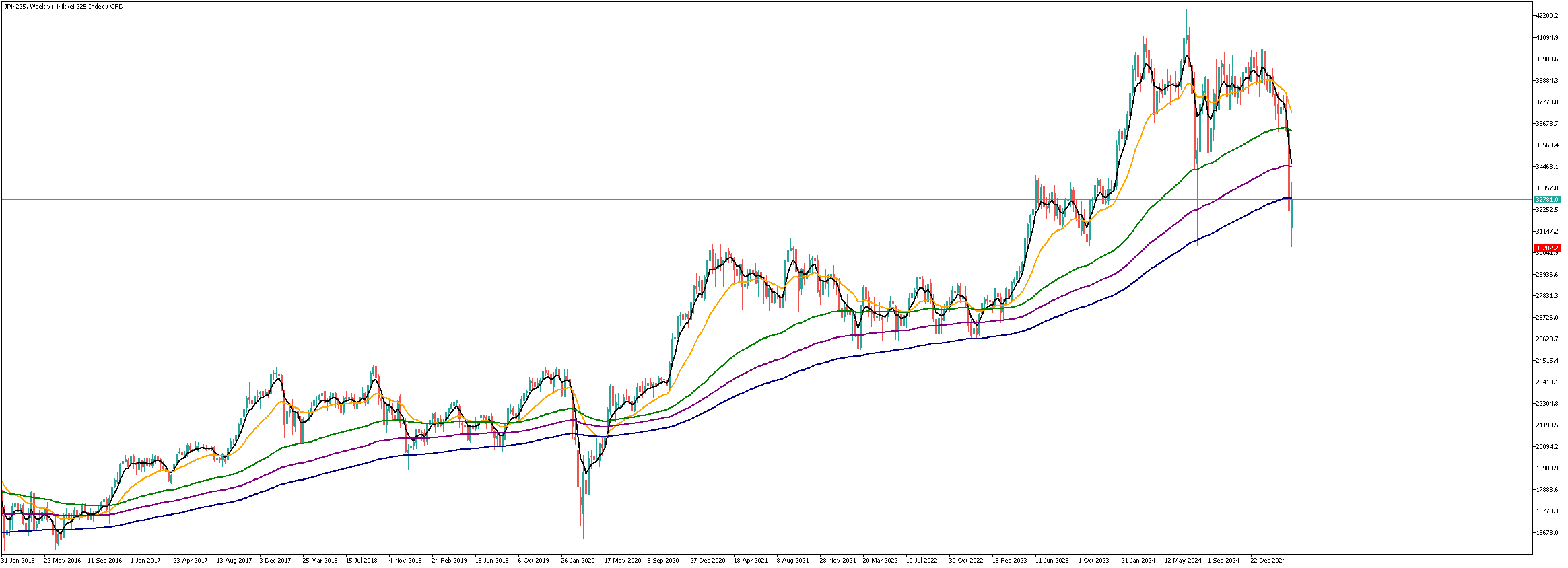
Task: Click the 38884.3 price scale value
Action: click(1546, 81)
